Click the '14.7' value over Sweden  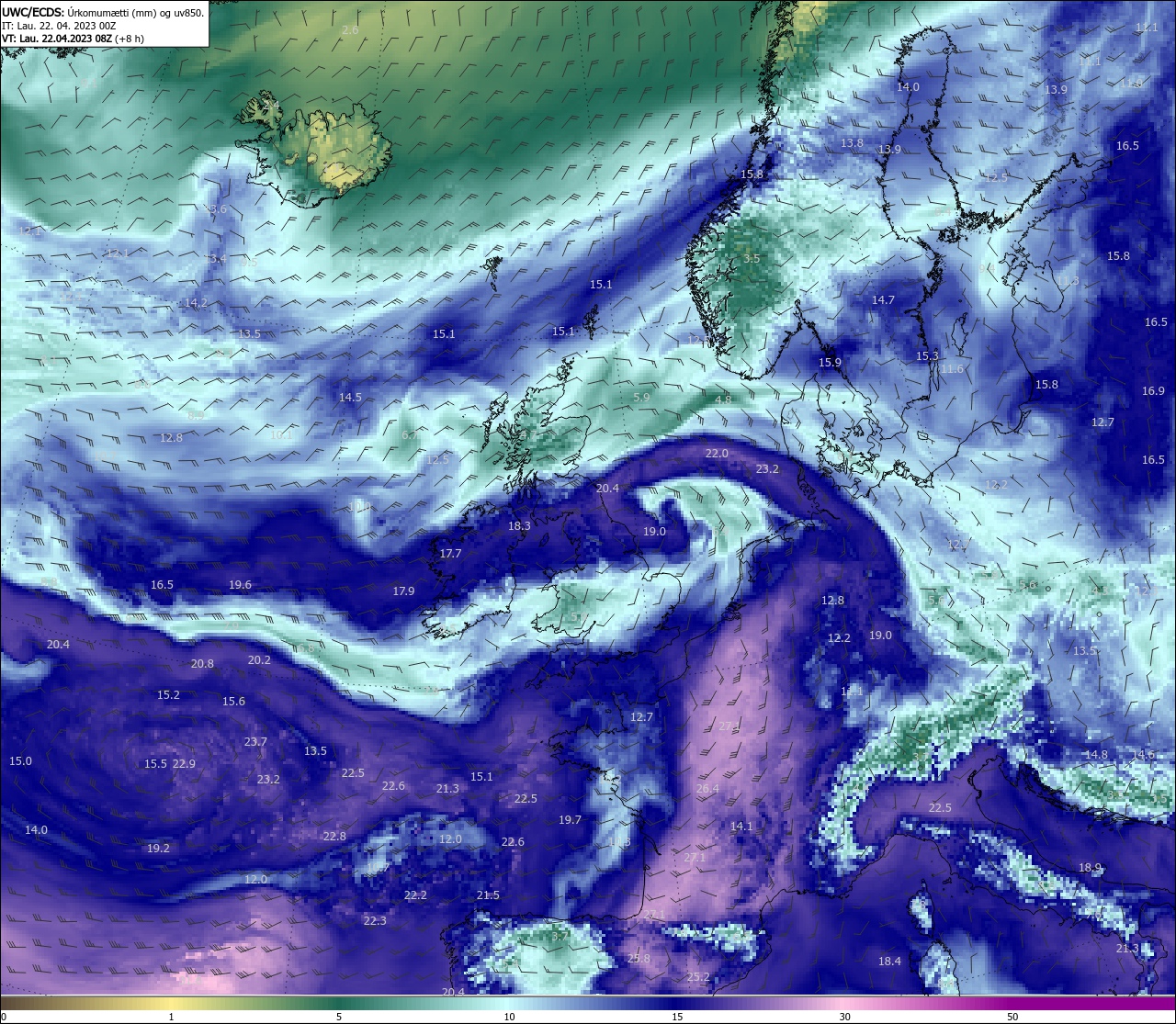point(883,300)
